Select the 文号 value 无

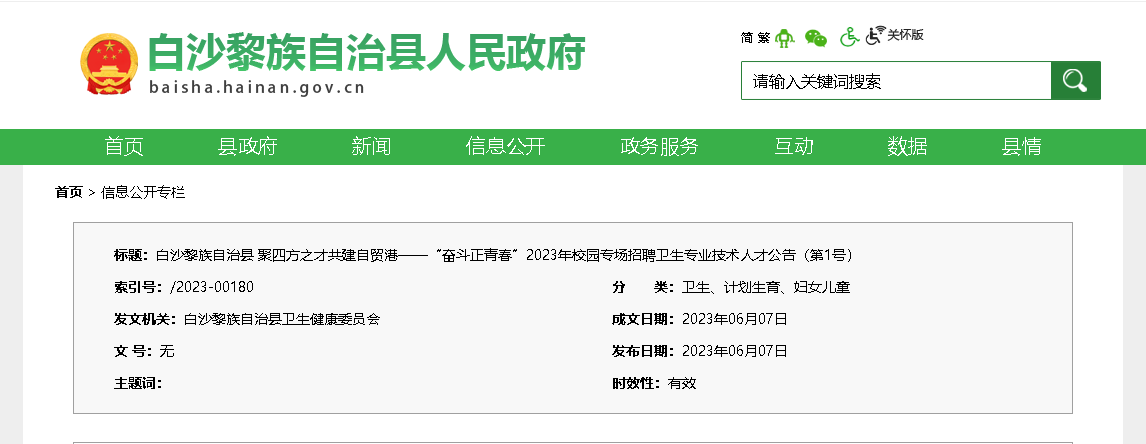click(167, 351)
